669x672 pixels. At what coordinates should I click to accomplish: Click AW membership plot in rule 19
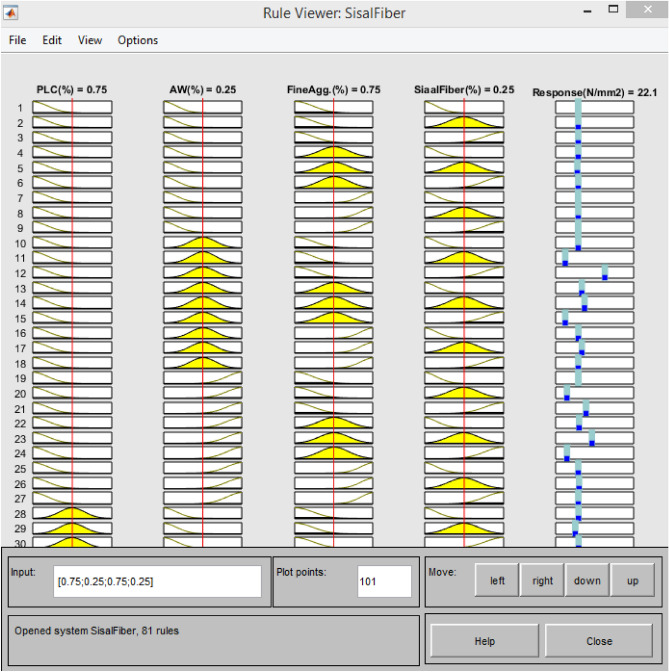203,378
